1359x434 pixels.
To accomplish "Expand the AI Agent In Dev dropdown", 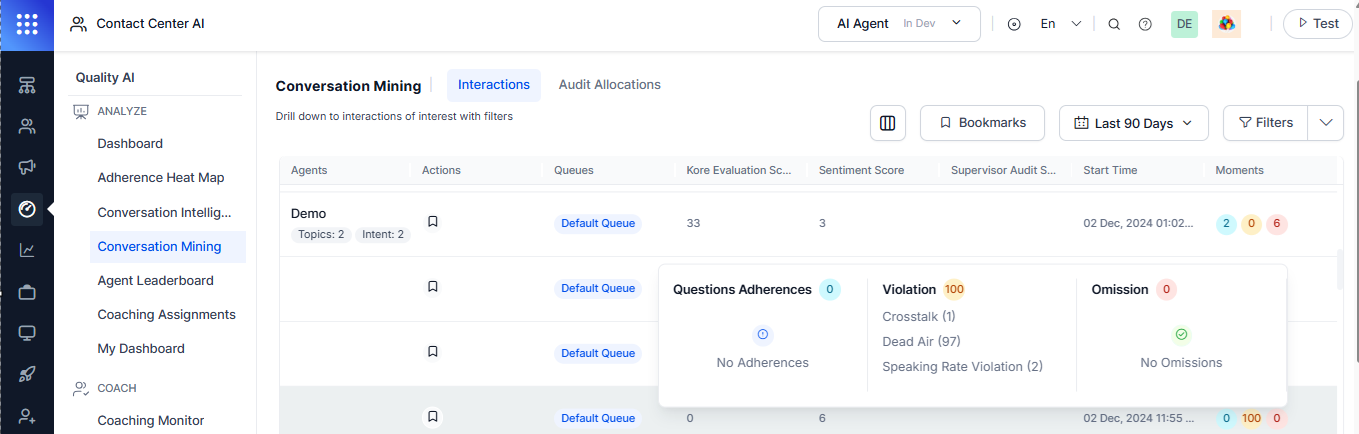I will [x=899, y=24].
